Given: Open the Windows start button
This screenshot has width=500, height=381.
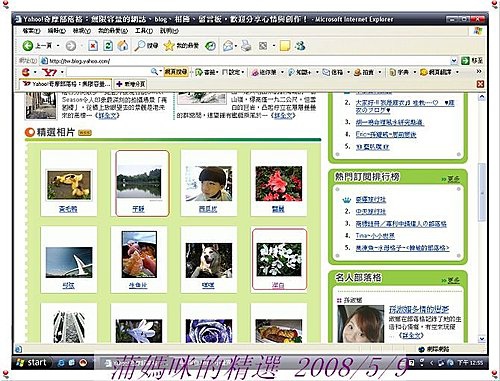Looking at the screenshot, I should pos(32,362).
